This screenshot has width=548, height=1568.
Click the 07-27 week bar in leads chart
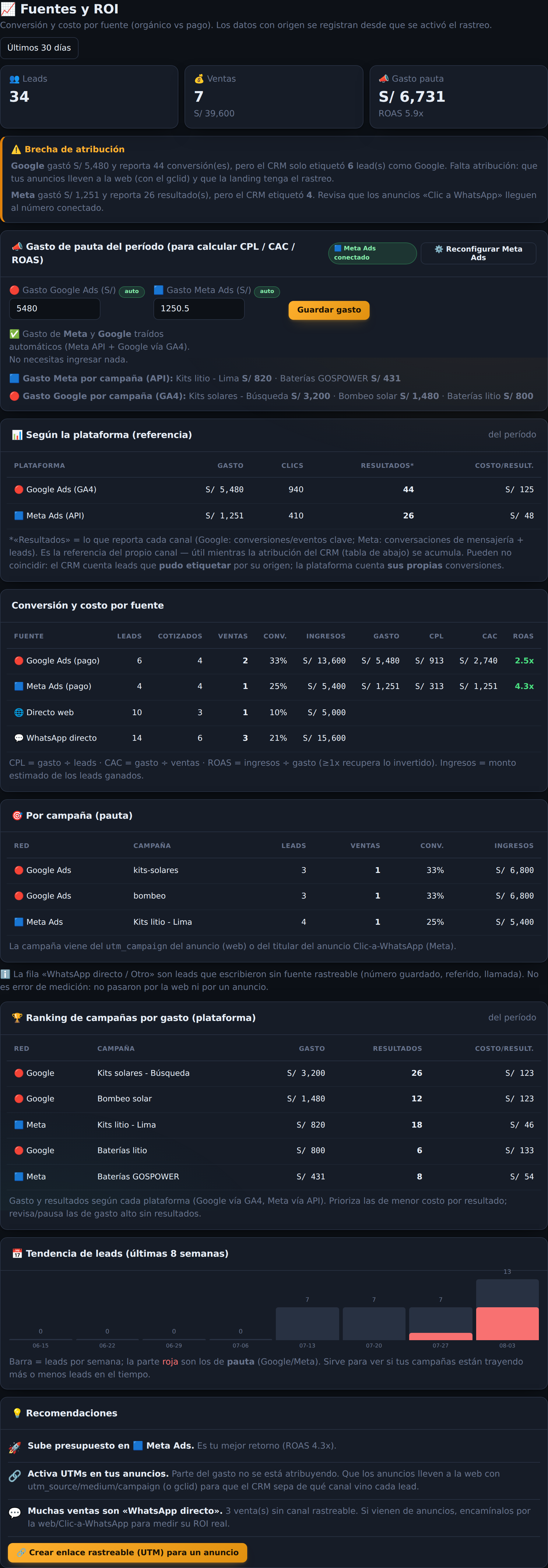click(x=440, y=1323)
